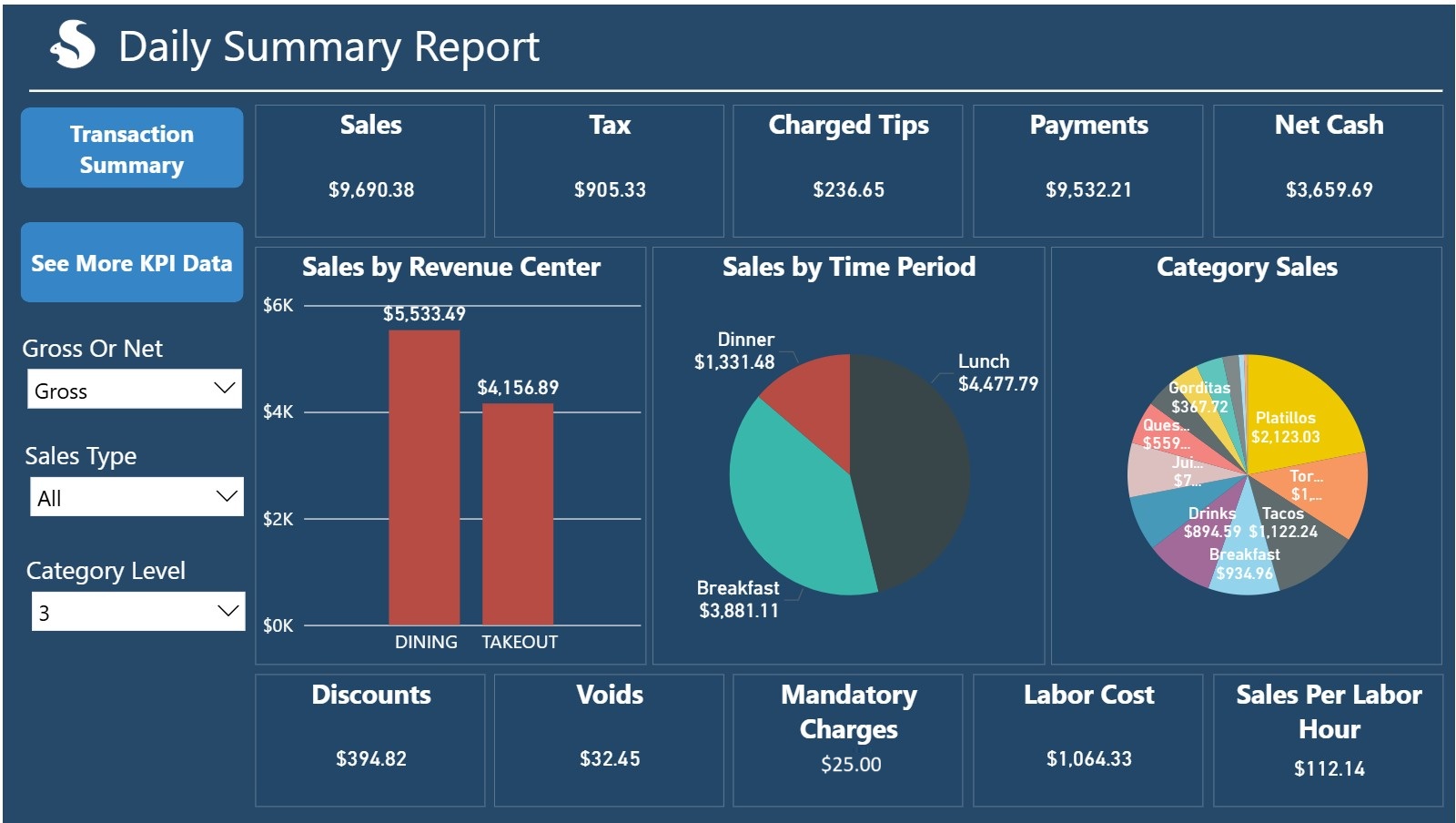Click the See More KPI Data button
The width and height of the screenshot is (1456, 823).
point(132,263)
